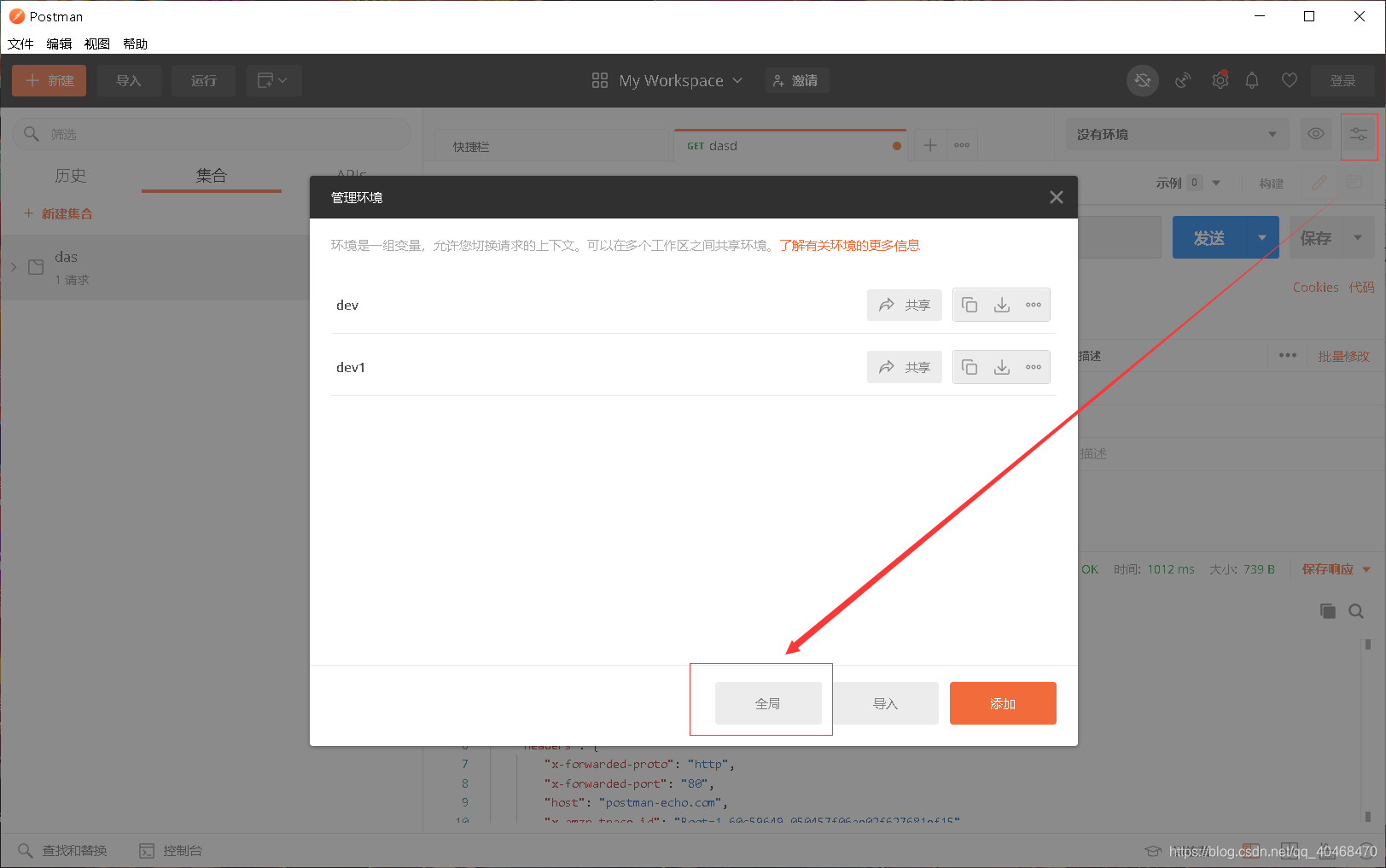
Task: Open the Cookies link
Action: [1316, 288]
